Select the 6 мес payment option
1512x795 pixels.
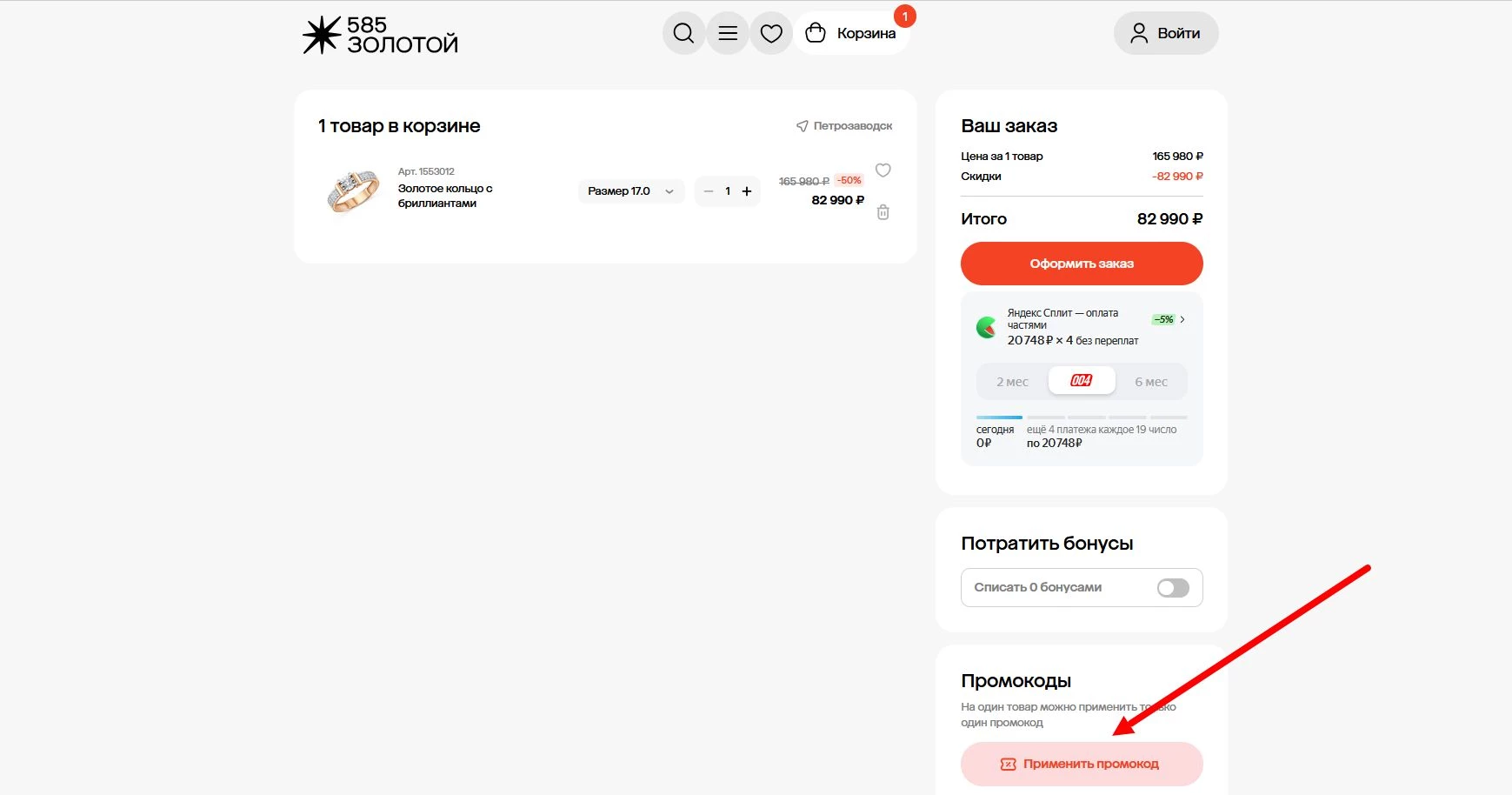pos(1150,381)
